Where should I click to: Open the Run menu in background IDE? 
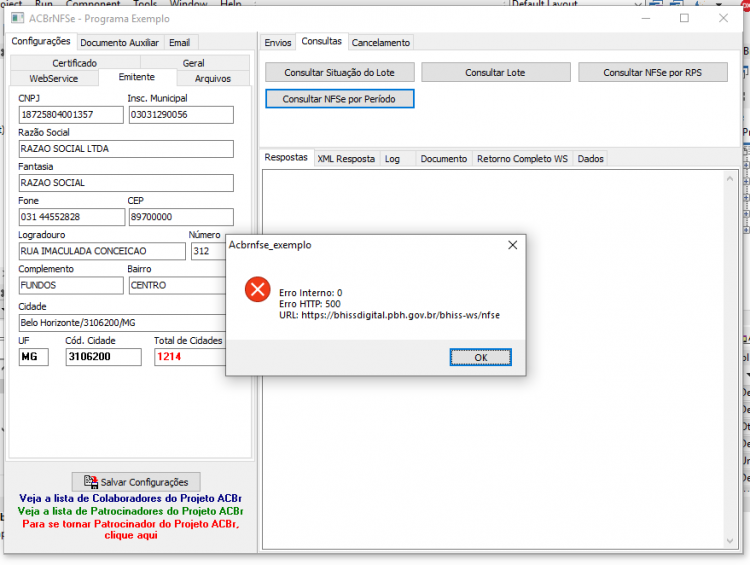pyautogui.click(x=44, y=3)
